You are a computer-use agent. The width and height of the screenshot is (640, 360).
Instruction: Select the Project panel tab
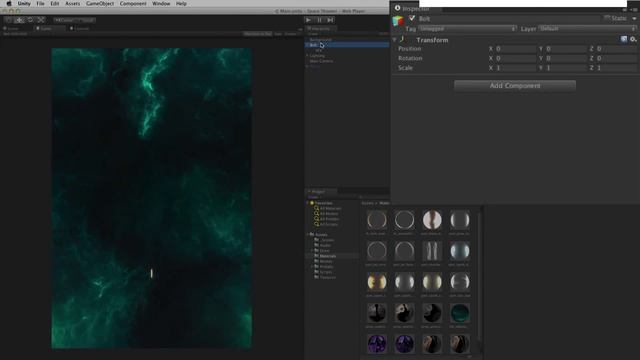[x=320, y=191]
